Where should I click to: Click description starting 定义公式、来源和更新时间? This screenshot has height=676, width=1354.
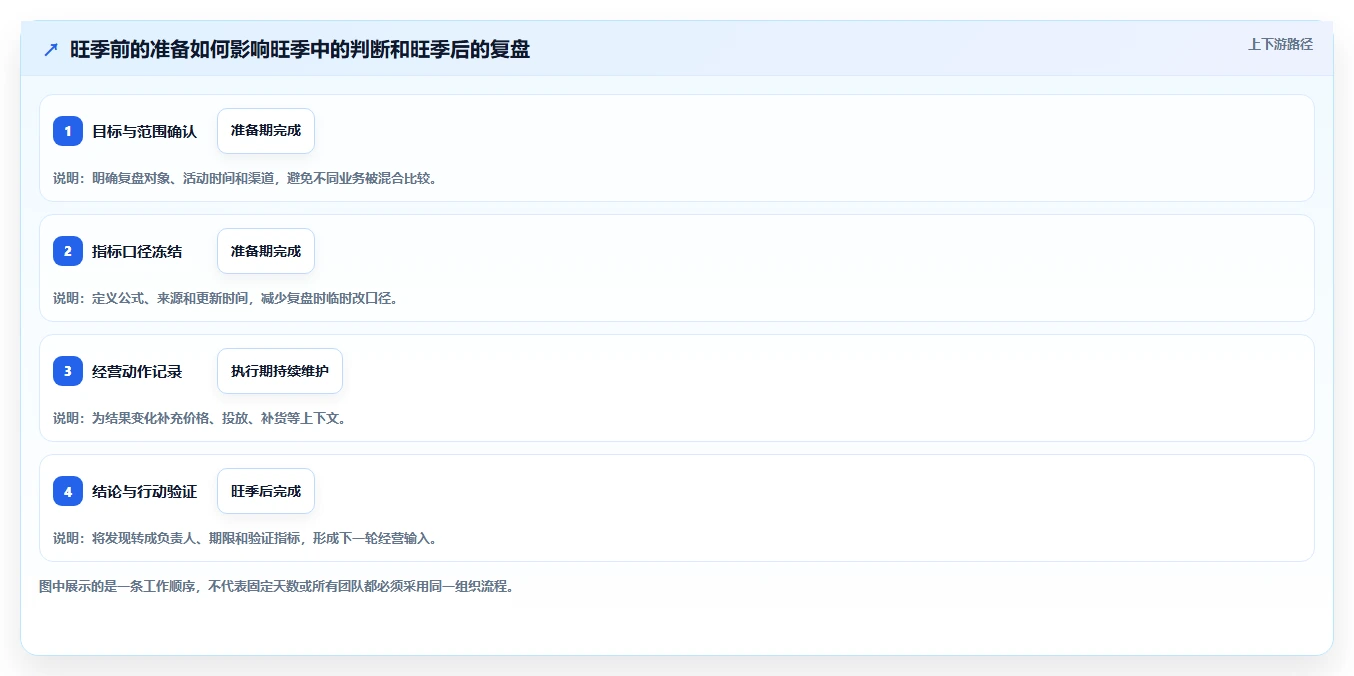coord(226,298)
